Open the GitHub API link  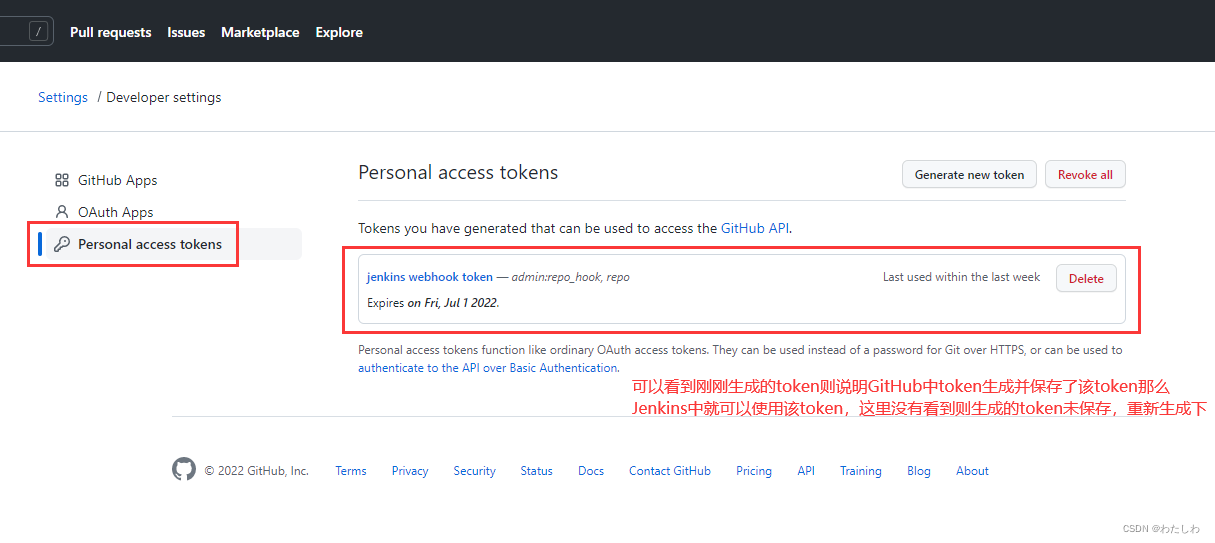click(x=755, y=228)
